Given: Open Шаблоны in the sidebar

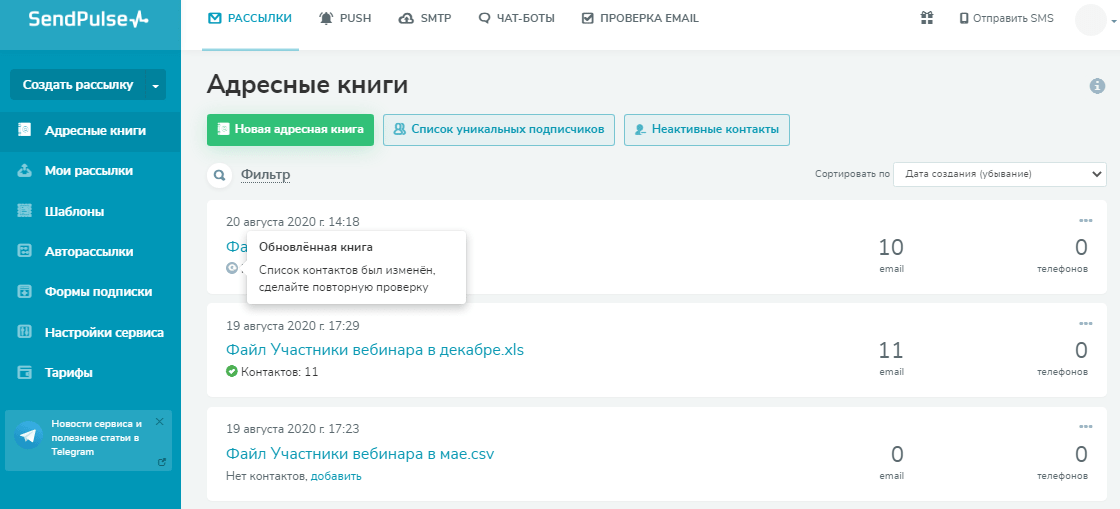Looking at the screenshot, I should pyautogui.click(x=74, y=211).
